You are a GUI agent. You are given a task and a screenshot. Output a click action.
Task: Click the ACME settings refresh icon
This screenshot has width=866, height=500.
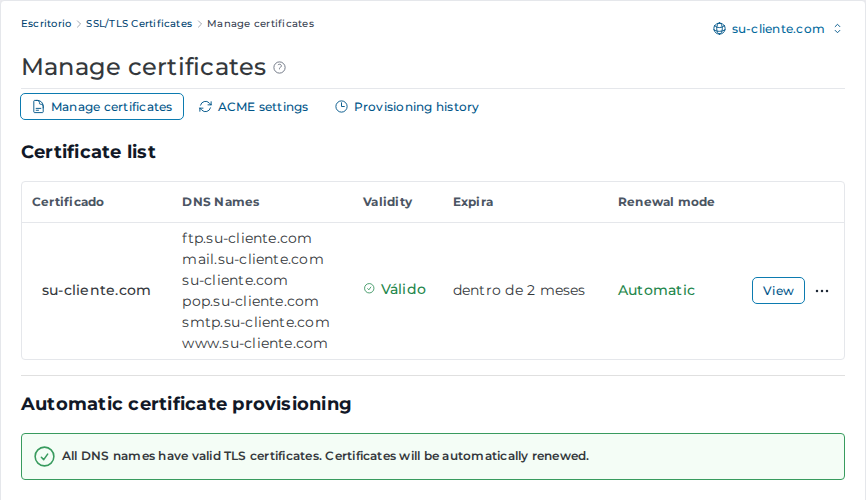tap(205, 107)
